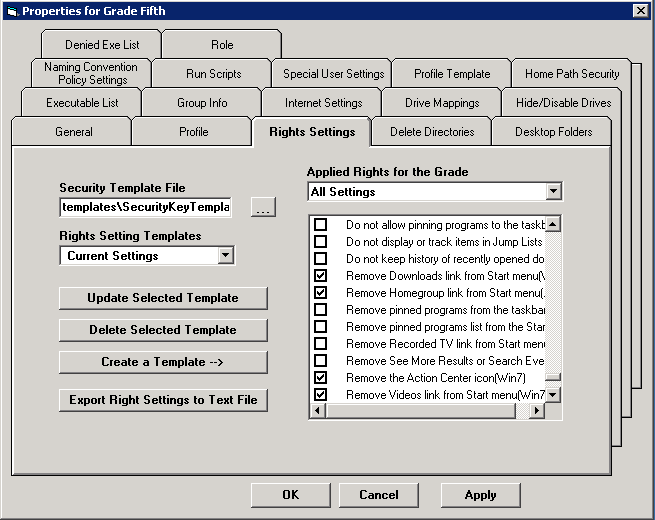Click the Apply button

coord(480,495)
